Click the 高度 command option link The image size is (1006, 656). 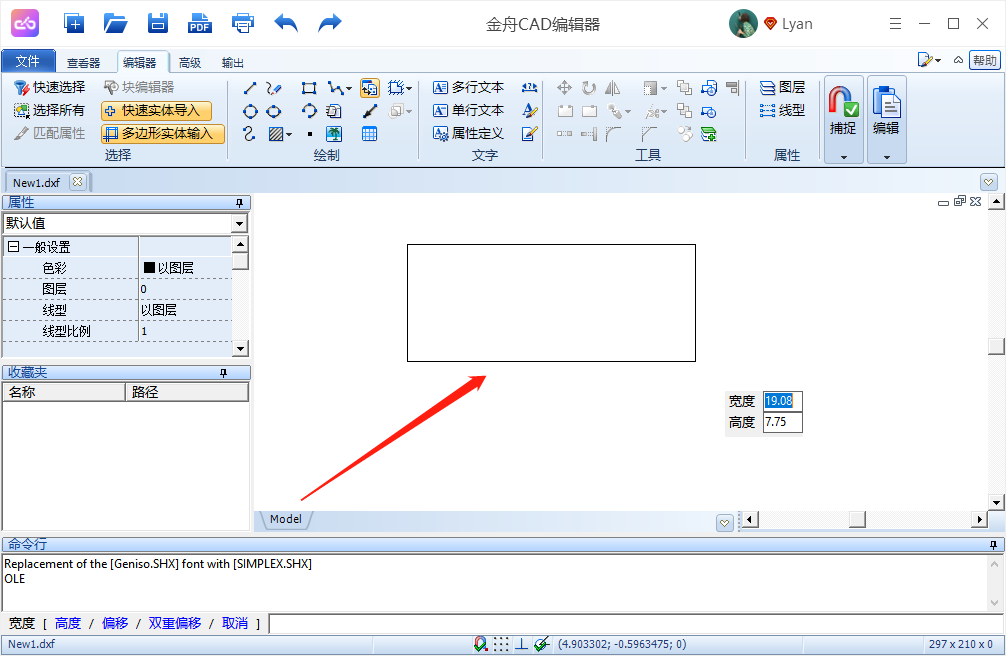point(68,623)
